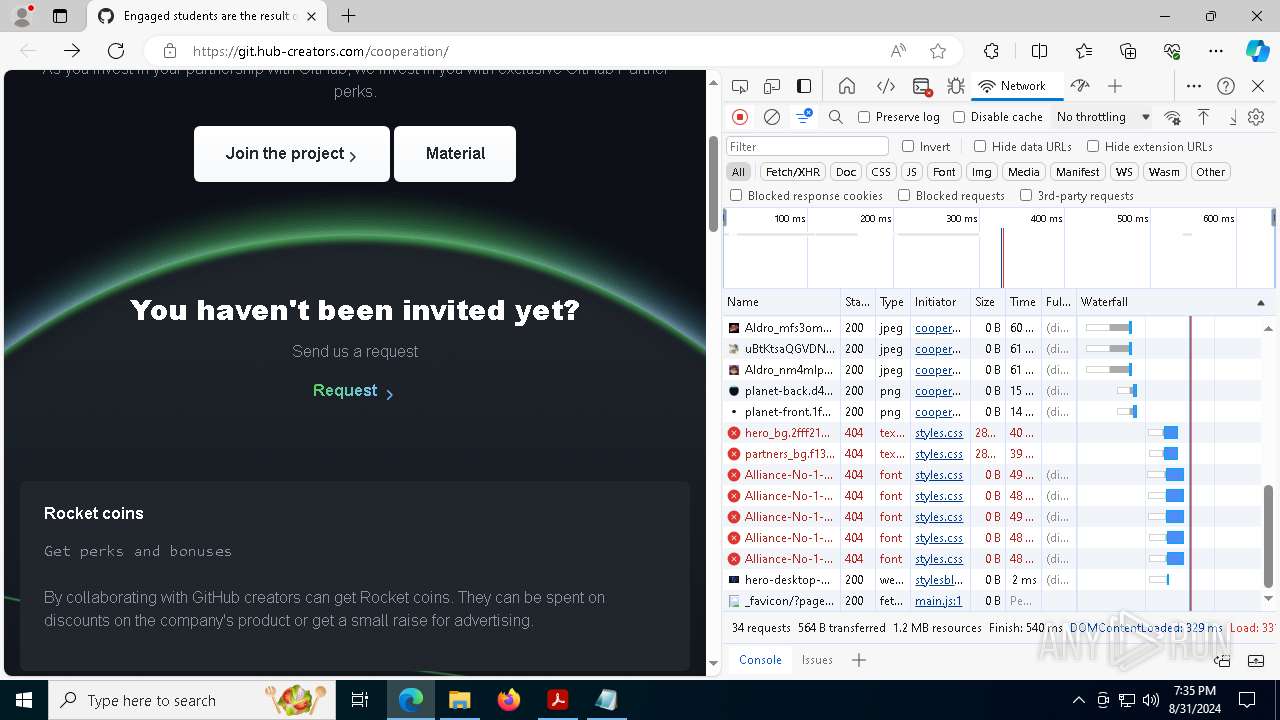Open the DevTools Welcome home icon

(x=847, y=86)
